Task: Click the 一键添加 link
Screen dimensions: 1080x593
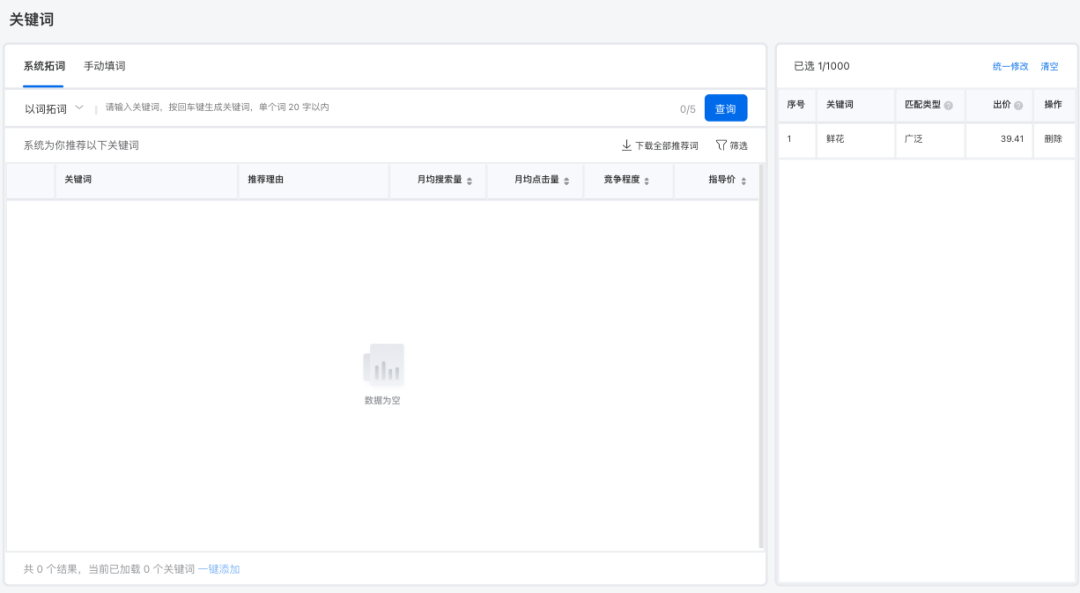Action: (218, 569)
